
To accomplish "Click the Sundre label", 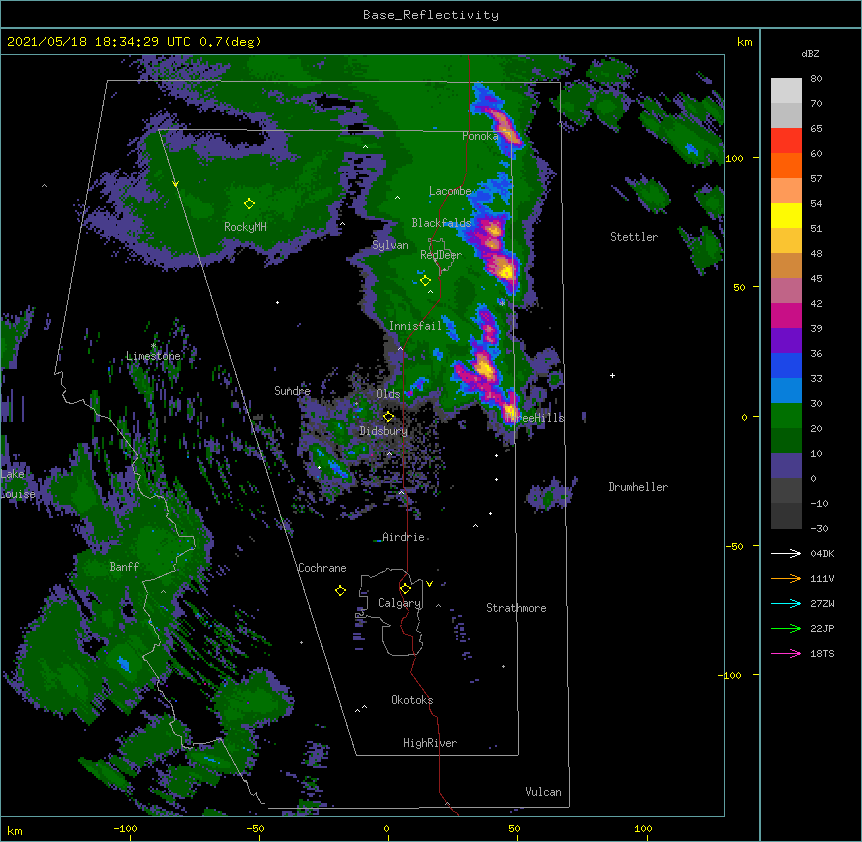I will tap(292, 391).
